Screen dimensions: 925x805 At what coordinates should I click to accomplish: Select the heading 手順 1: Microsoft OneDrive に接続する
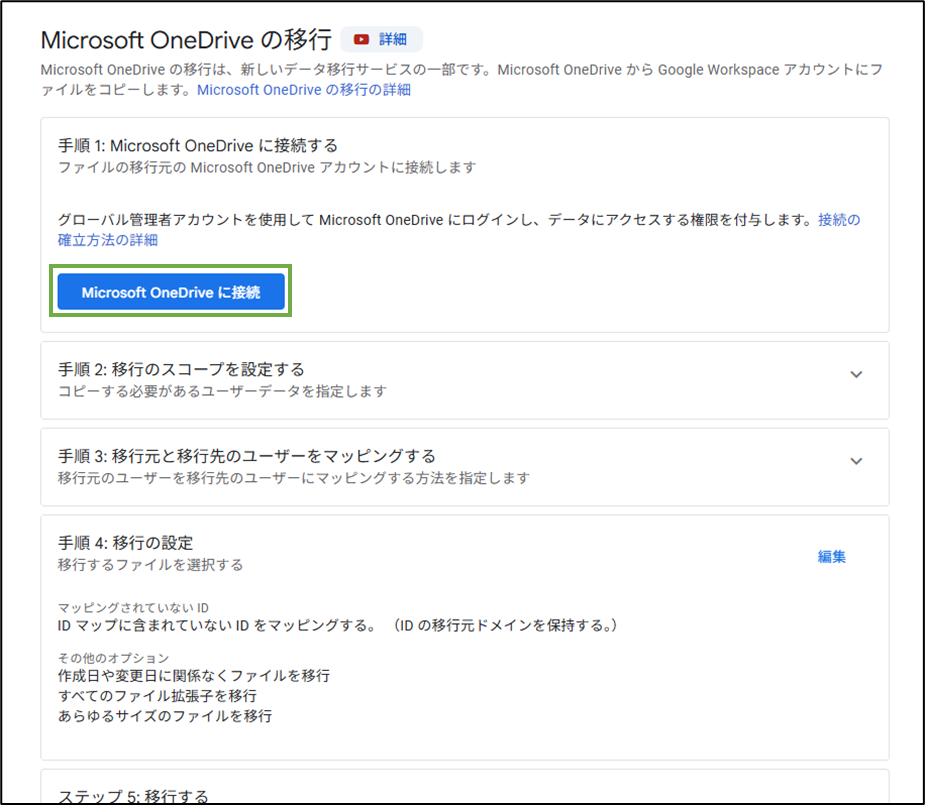pyautogui.click(x=198, y=145)
